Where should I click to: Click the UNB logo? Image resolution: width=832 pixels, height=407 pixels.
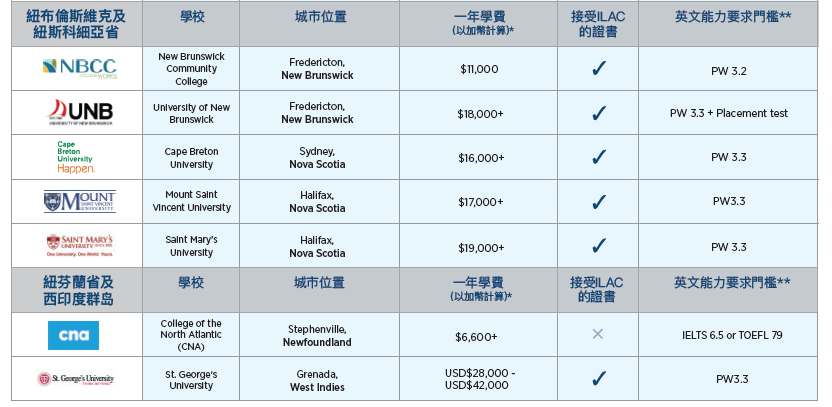coord(79,112)
